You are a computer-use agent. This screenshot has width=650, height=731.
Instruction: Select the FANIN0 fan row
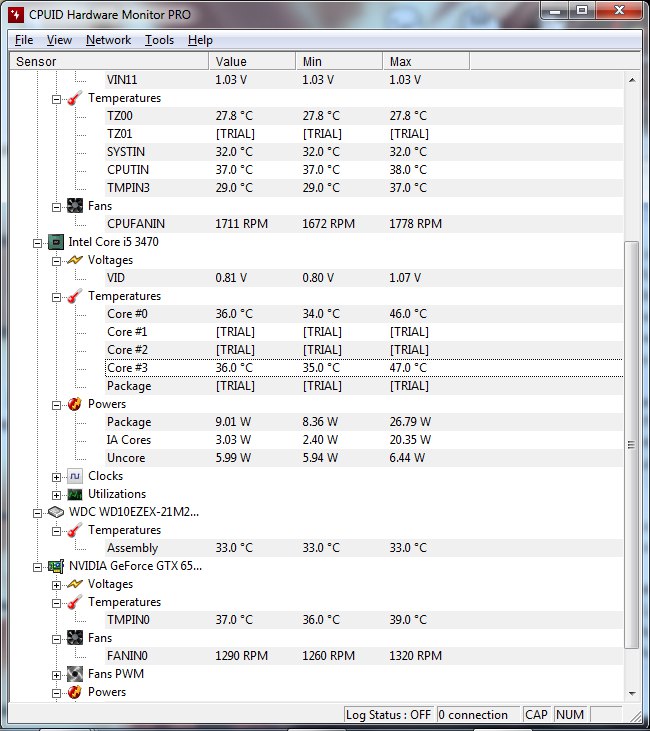point(364,655)
